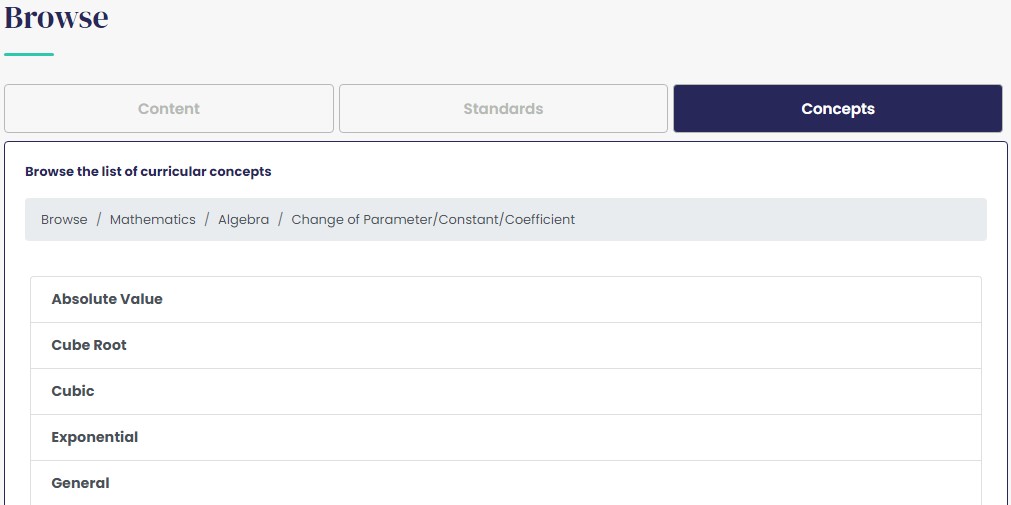Screen dimensions: 1011x505
Task: Click the 'Browse the list of curricular concepts' text
Action: [148, 172]
